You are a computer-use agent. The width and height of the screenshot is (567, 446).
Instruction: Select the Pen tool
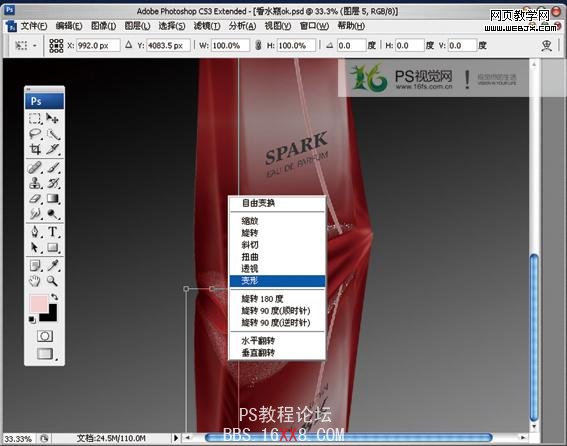35,232
